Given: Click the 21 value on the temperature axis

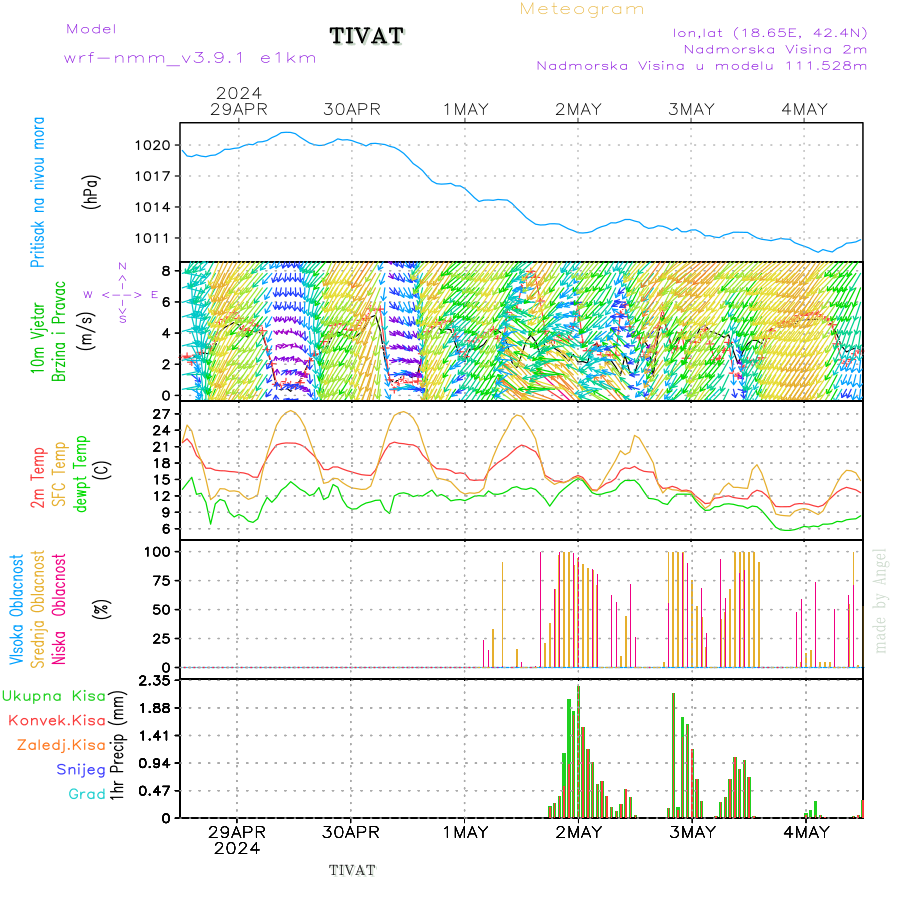Looking at the screenshot, I should tap(162, 447).
